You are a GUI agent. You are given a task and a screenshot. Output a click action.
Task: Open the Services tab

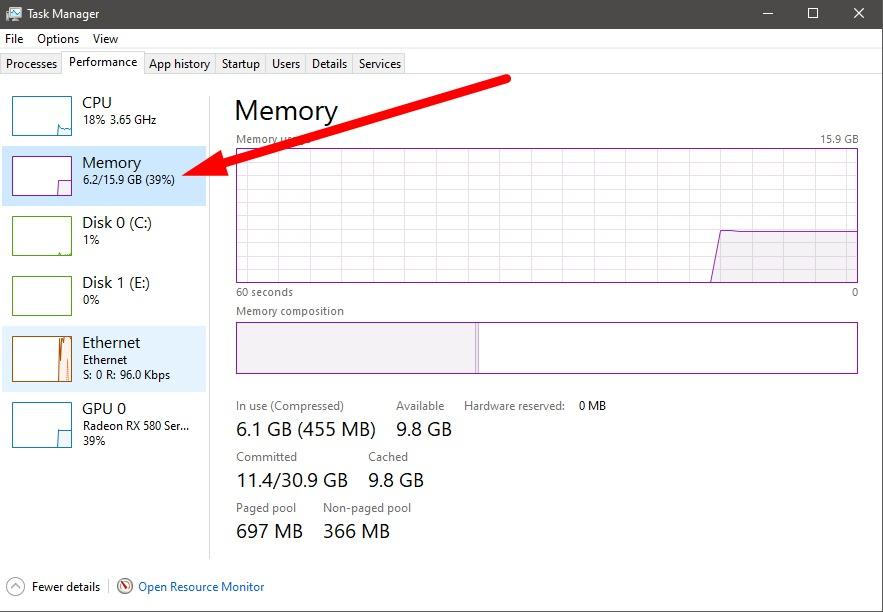coord(380,64)
